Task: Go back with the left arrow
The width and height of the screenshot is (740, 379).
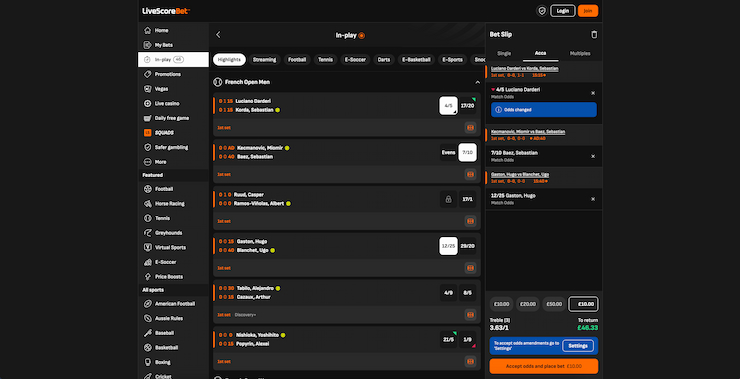Action: (x=218, y=34)
